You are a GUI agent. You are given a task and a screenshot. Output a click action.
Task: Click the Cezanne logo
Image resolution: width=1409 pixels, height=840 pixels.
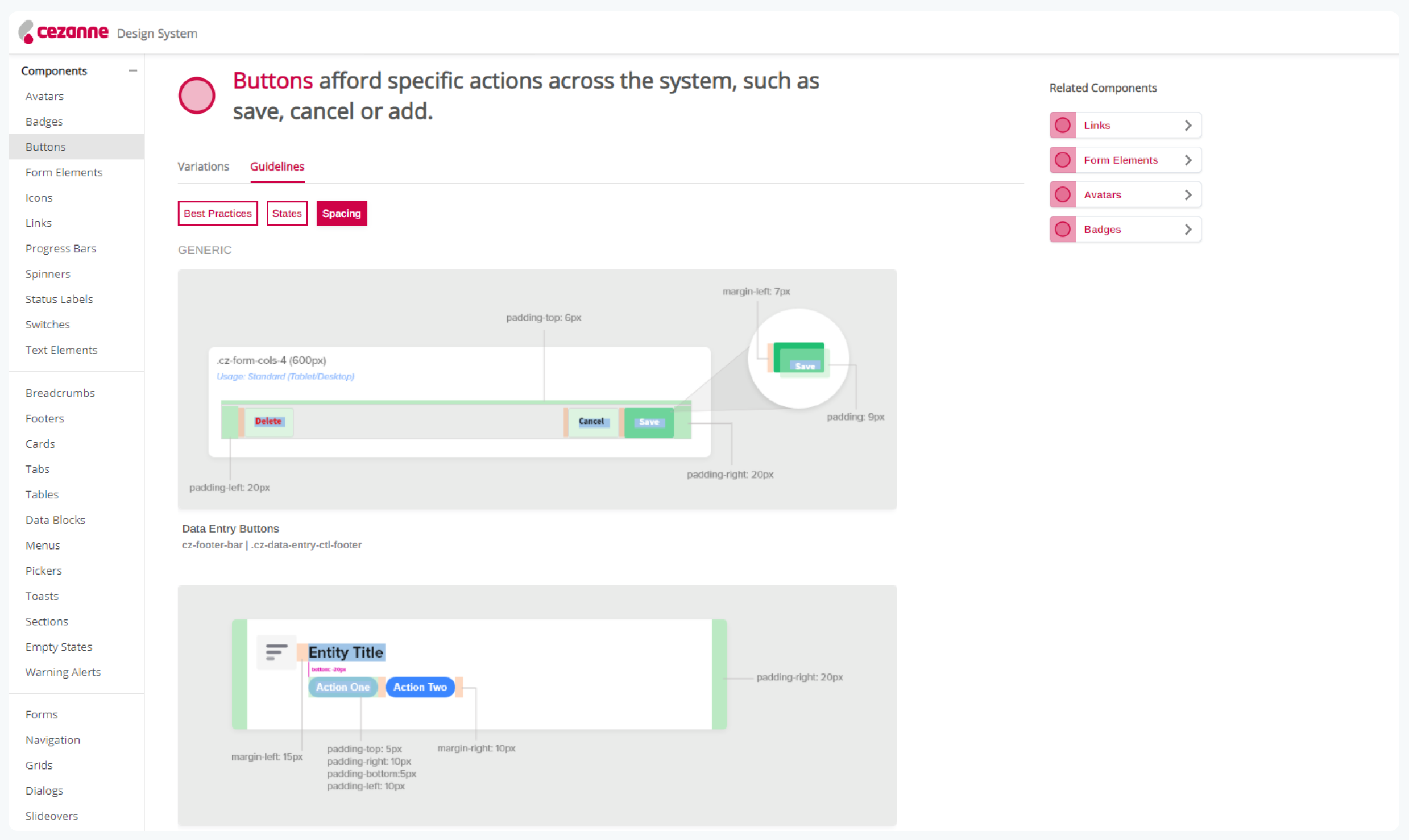[x=64, y=32]
